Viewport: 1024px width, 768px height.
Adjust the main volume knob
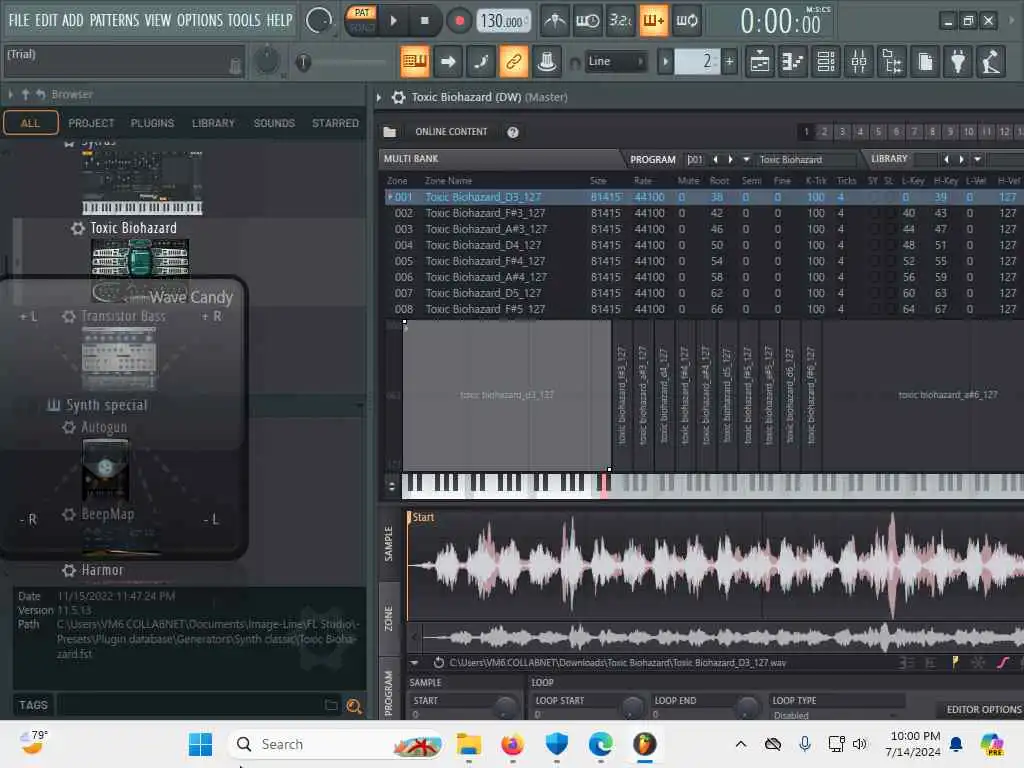[266, 61]
